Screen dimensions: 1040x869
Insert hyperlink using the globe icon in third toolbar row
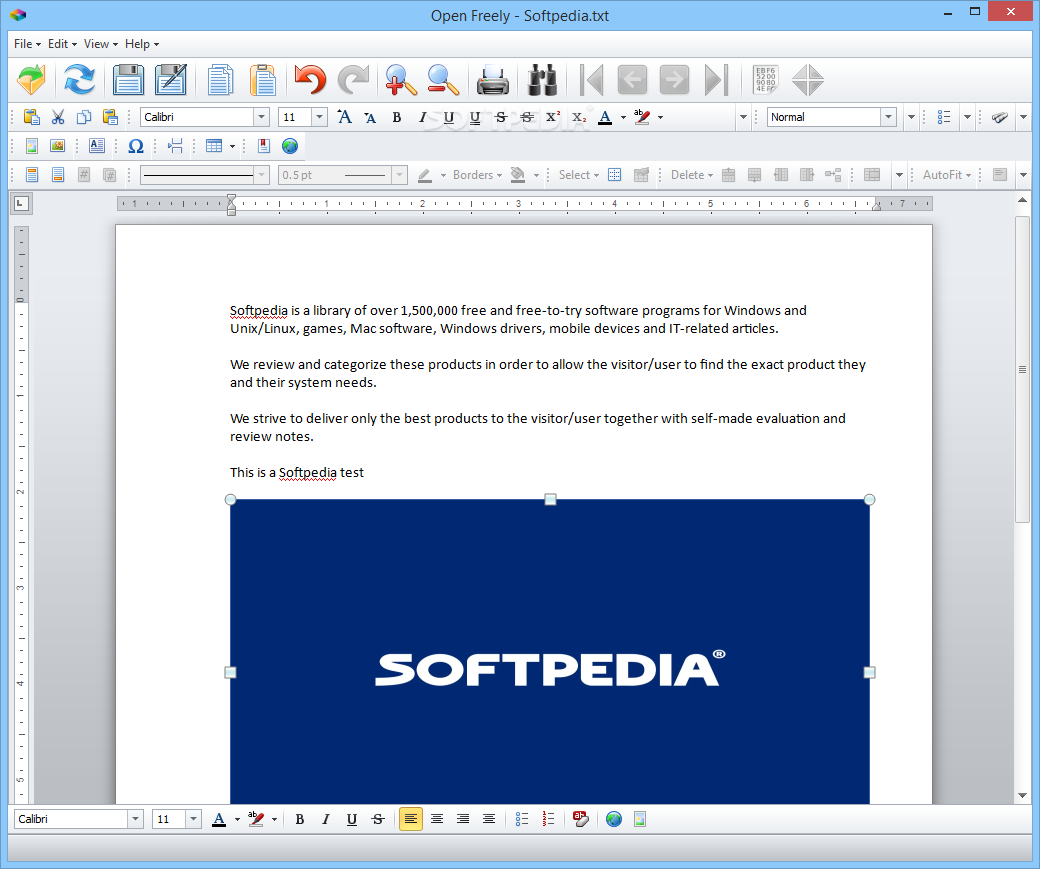point(290,146)
